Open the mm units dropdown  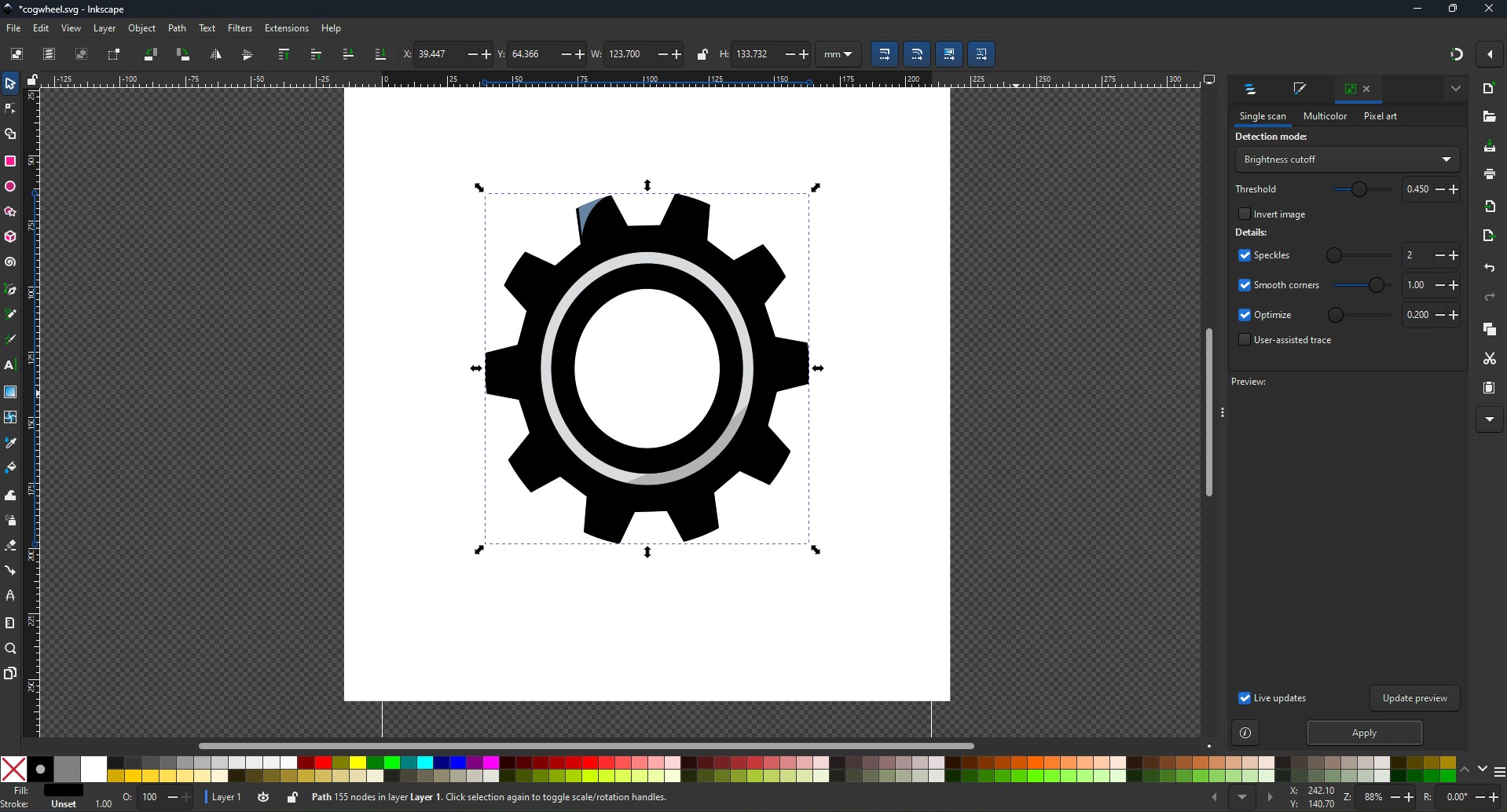click(x=838, y=54)
